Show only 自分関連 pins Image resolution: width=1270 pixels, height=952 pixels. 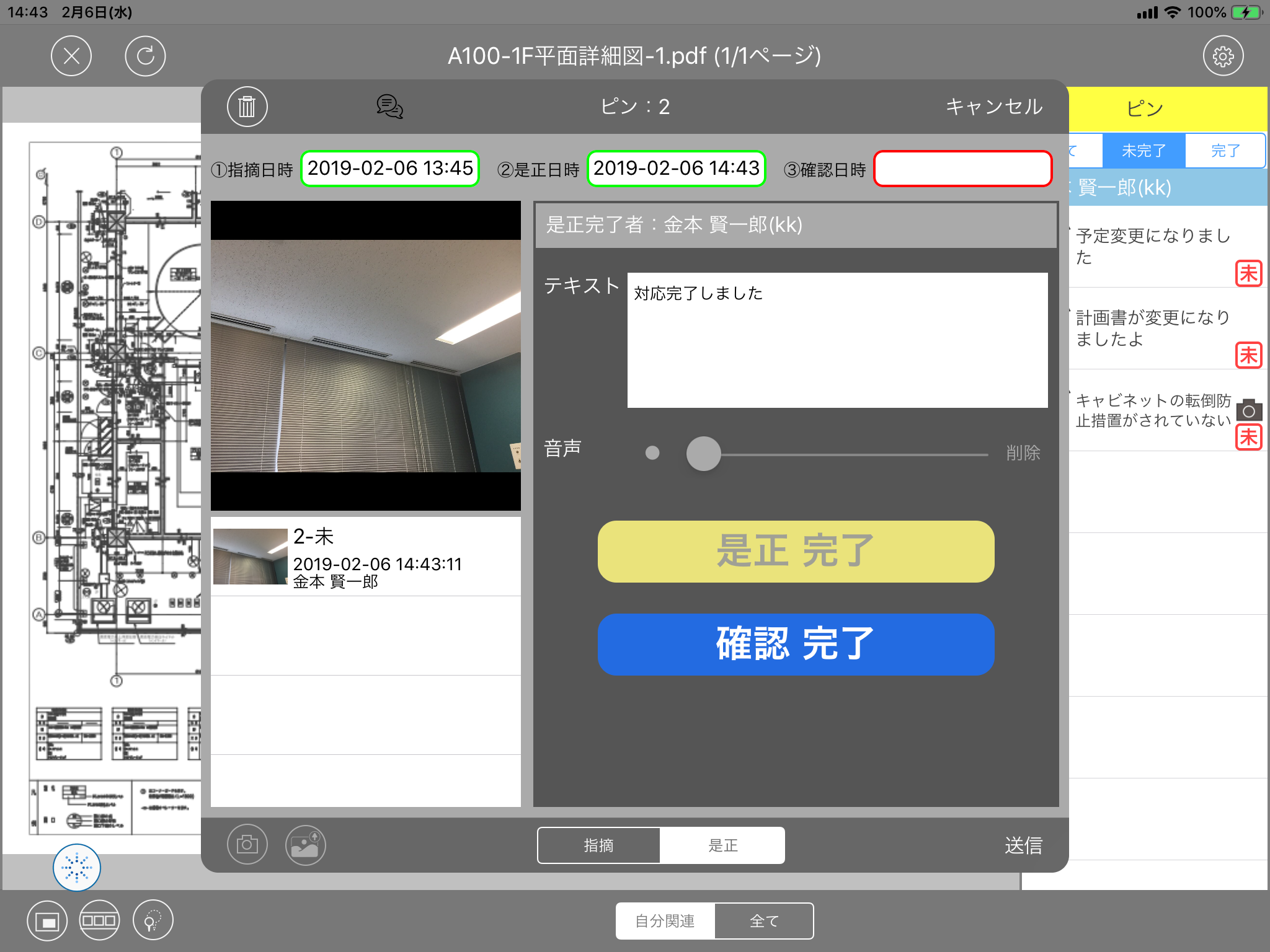(665, 921)
